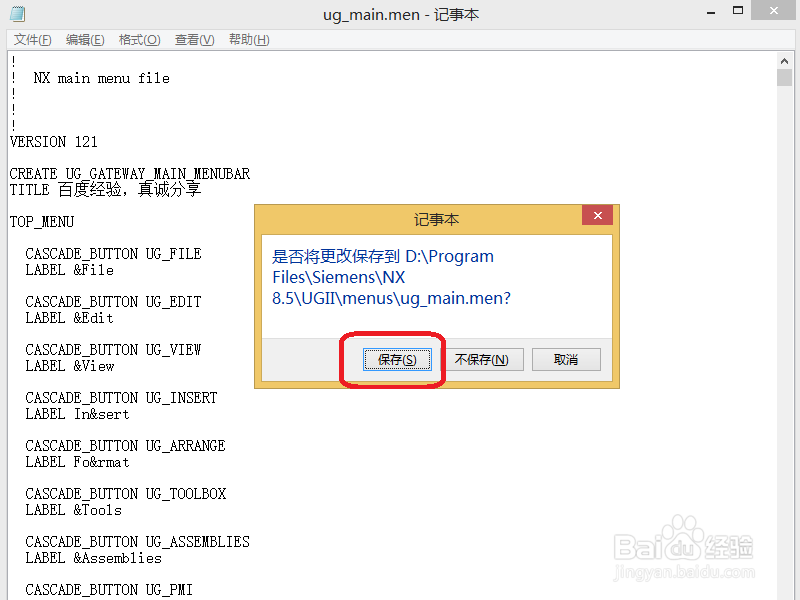Close the ug_main.men Notepad window
This screenshot has width=800, height=600.
coord(773,11)
